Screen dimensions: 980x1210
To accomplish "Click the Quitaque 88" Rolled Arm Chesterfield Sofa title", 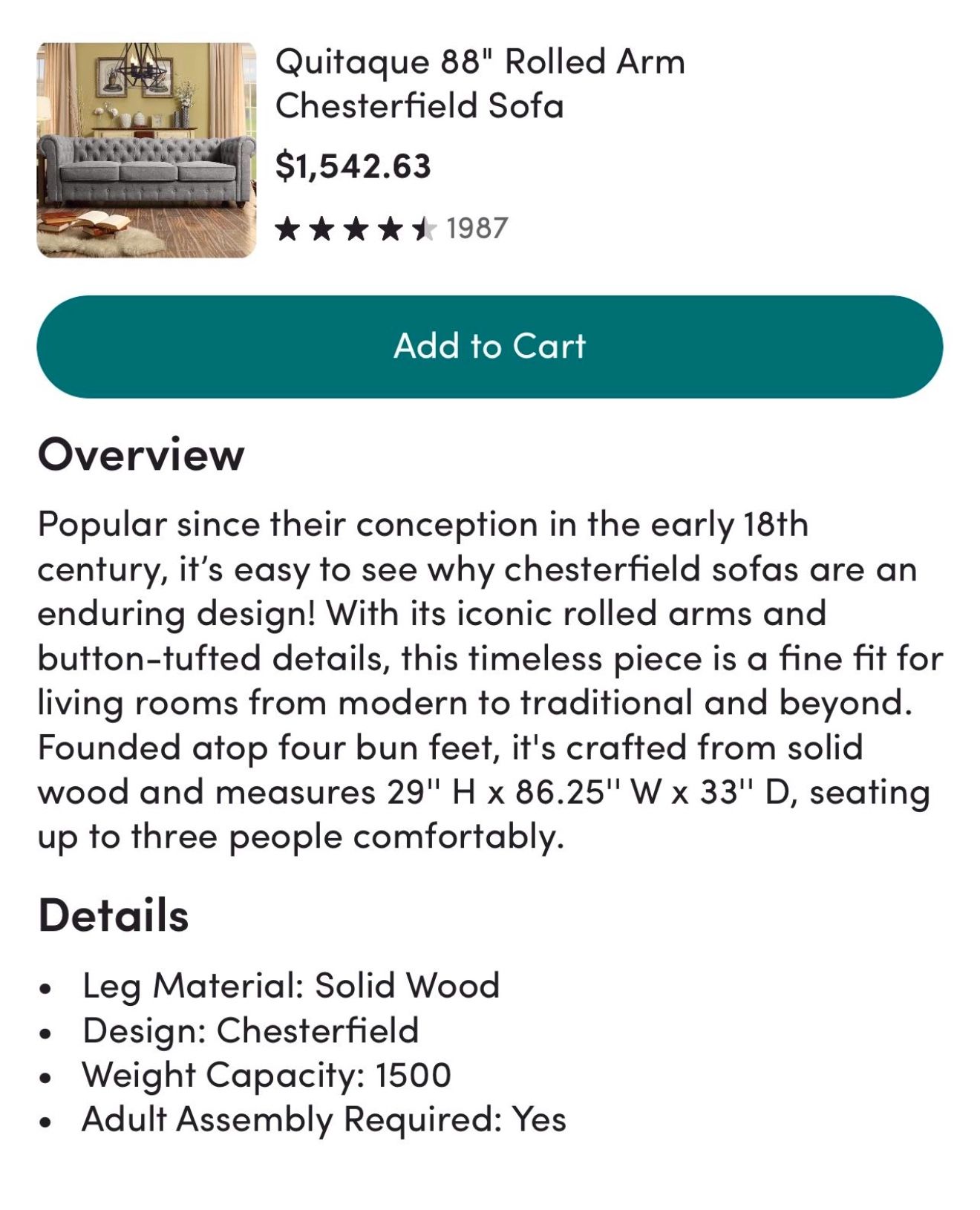I will [x=480, y=83].
